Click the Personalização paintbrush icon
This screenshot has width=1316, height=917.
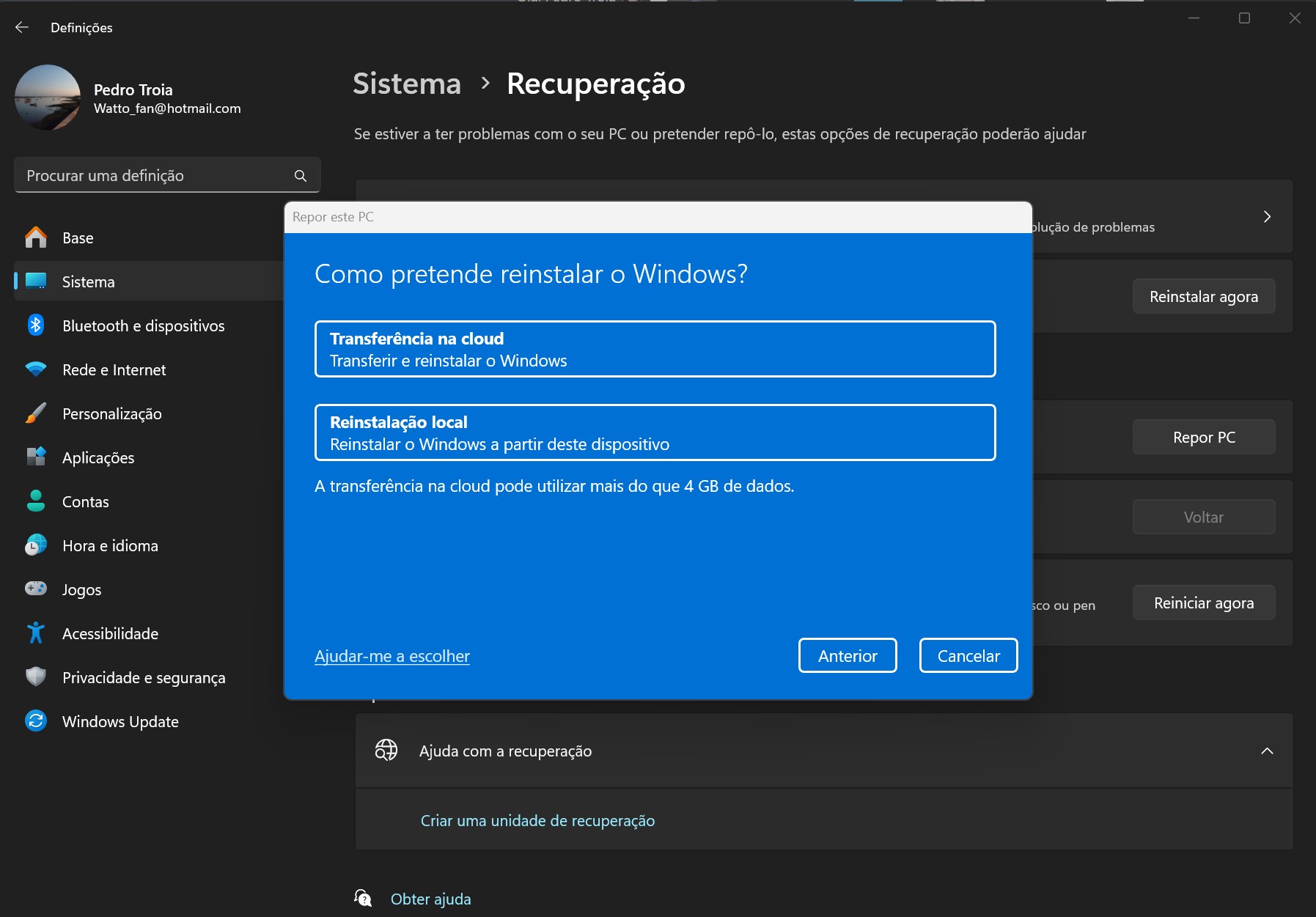[x=35, y=413]
